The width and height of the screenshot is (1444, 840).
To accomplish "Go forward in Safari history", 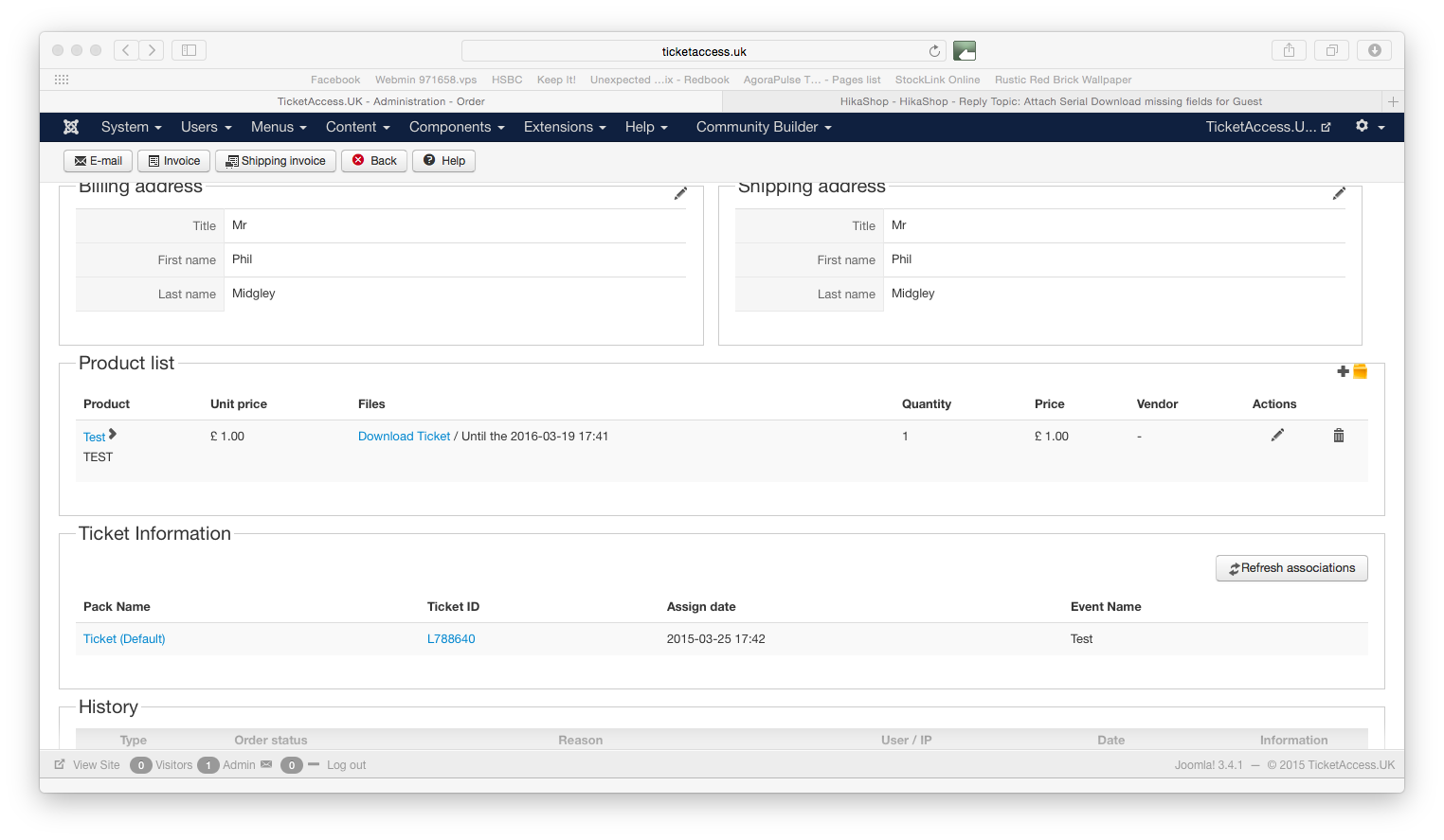I will coord(152,50).
